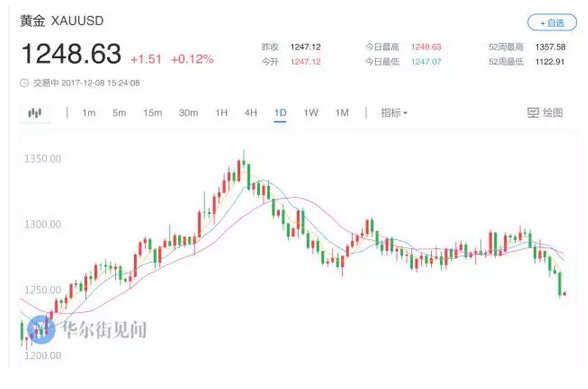
Task: Select the active 1D timeframe tab
Action: click(280, 113)
